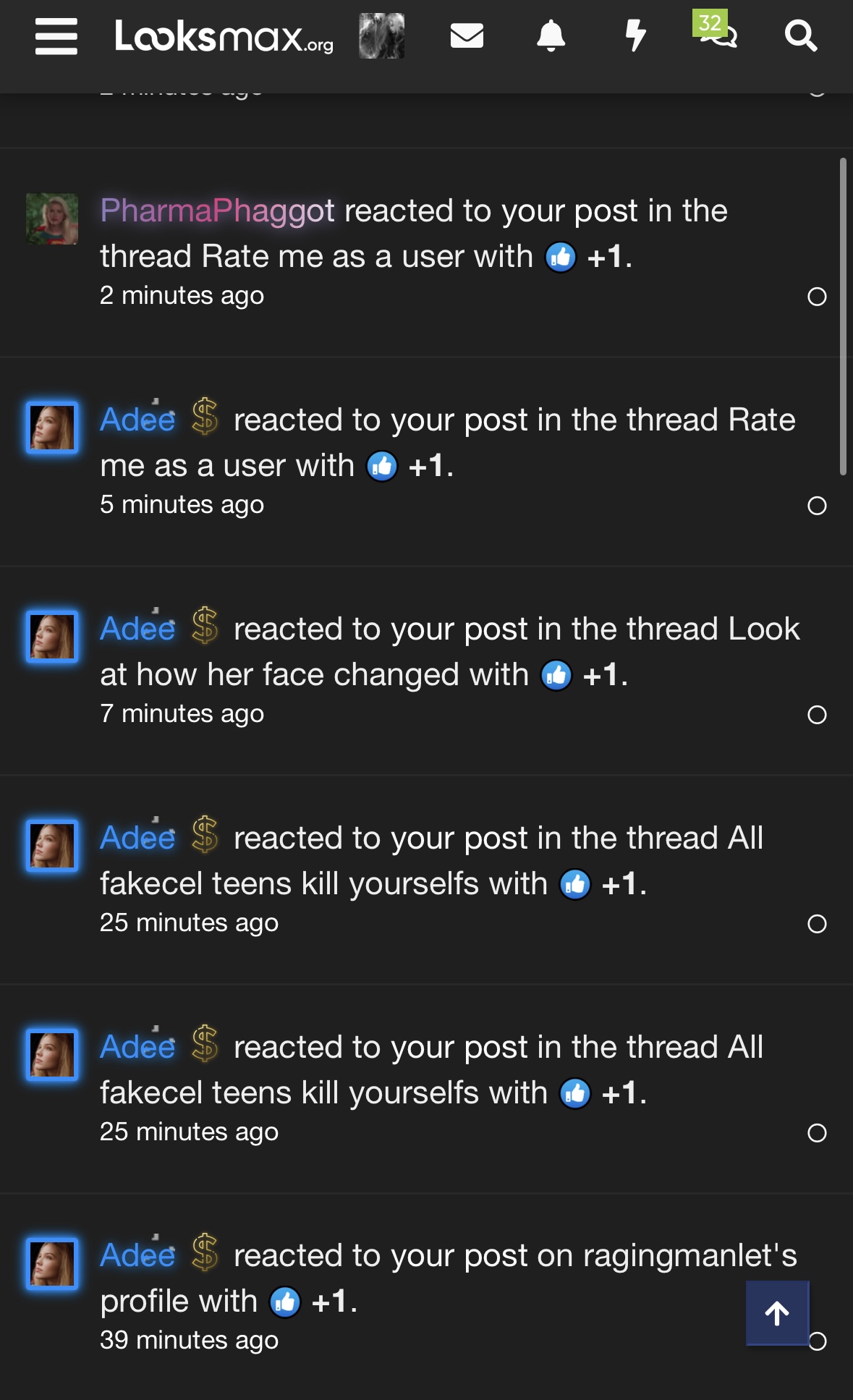Image resolution: width=853 pixels, height=1400 pixels.
Task: Open the envelope inbox messages icon
Action: coord(467,35)
